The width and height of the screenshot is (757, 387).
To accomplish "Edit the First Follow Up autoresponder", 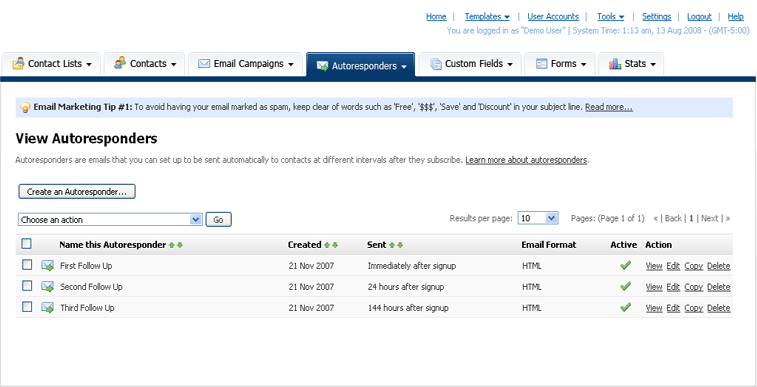I will pyautogui.click(x=673, y=266).
